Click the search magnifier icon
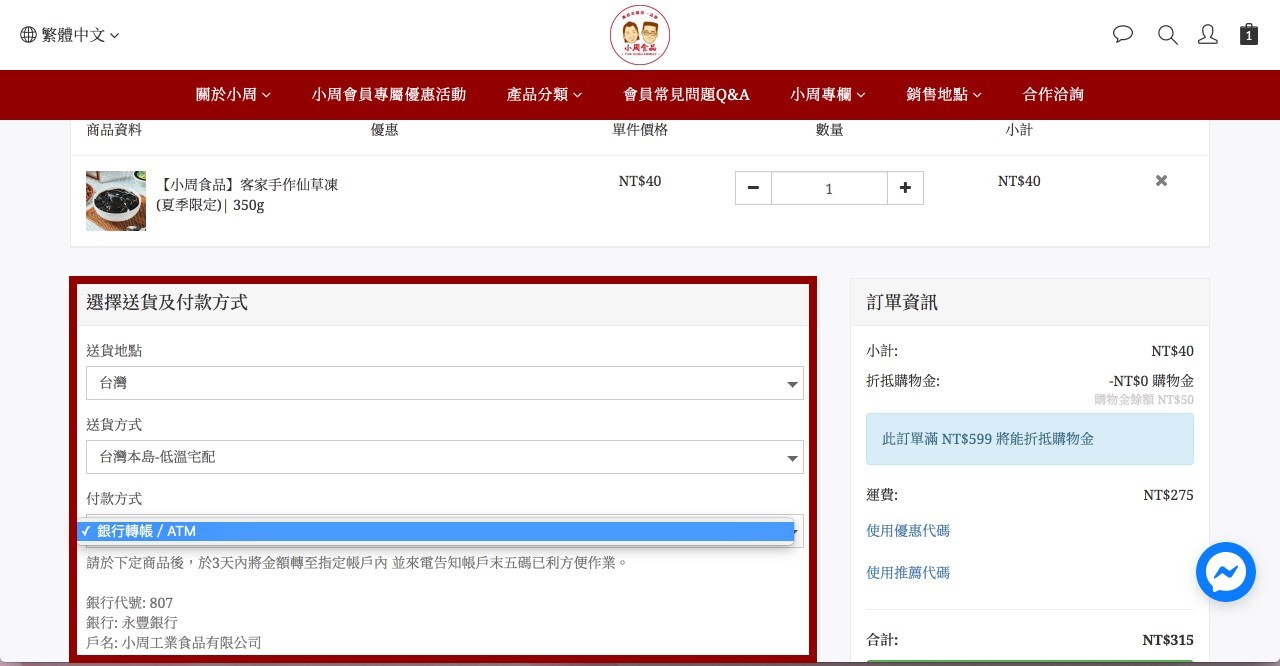 point(1167,35)
